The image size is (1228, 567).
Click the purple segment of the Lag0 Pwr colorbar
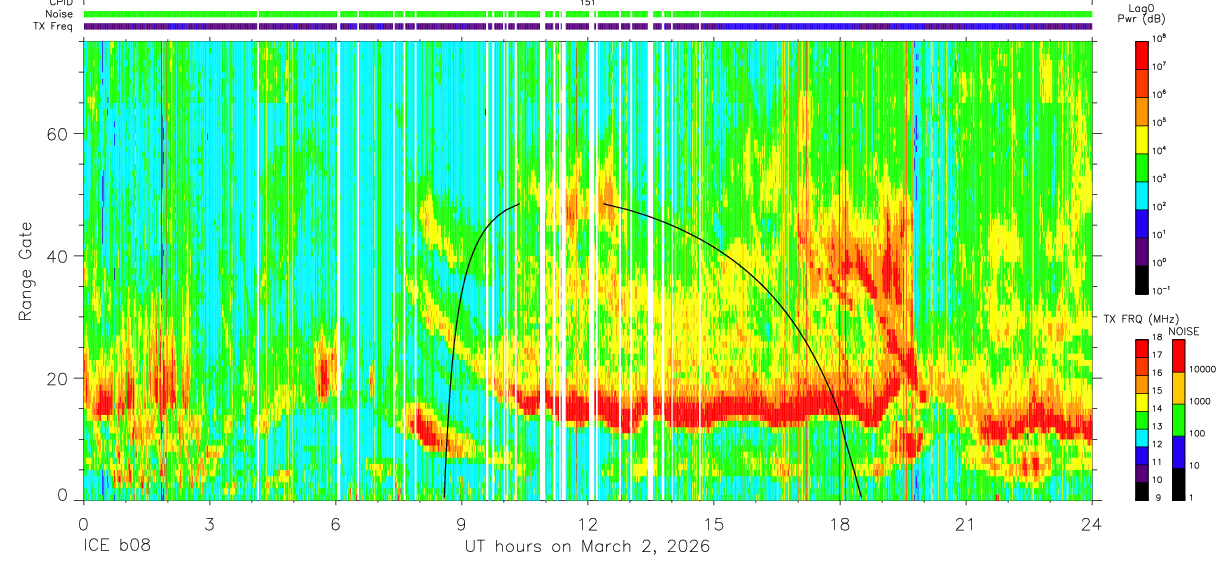1142,249
